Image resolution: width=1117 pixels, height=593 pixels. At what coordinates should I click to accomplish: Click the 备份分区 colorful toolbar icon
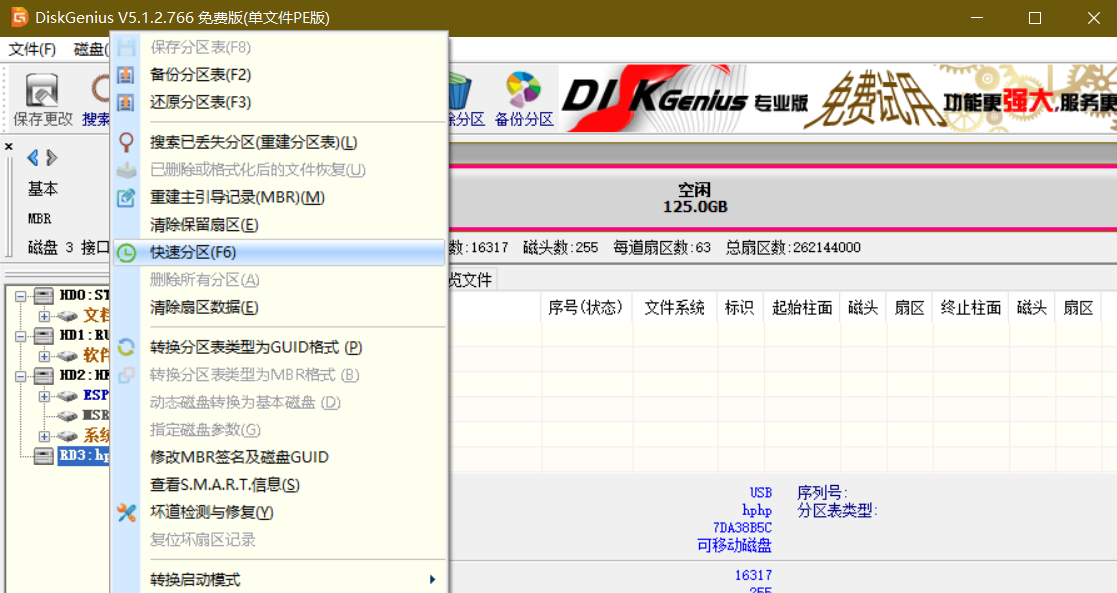click(x=523, y=91)
